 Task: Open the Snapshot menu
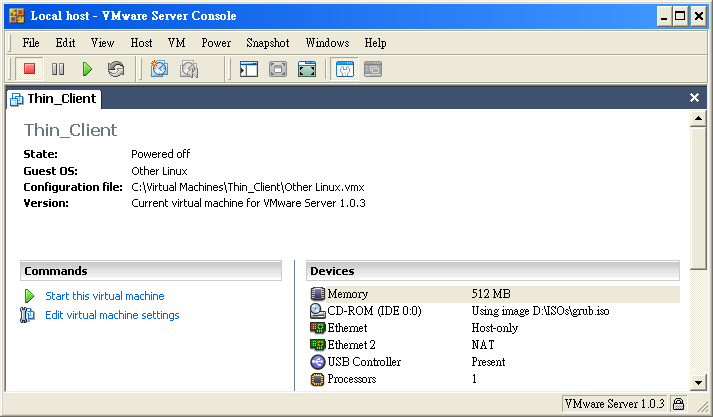click(x=267, y=43)
